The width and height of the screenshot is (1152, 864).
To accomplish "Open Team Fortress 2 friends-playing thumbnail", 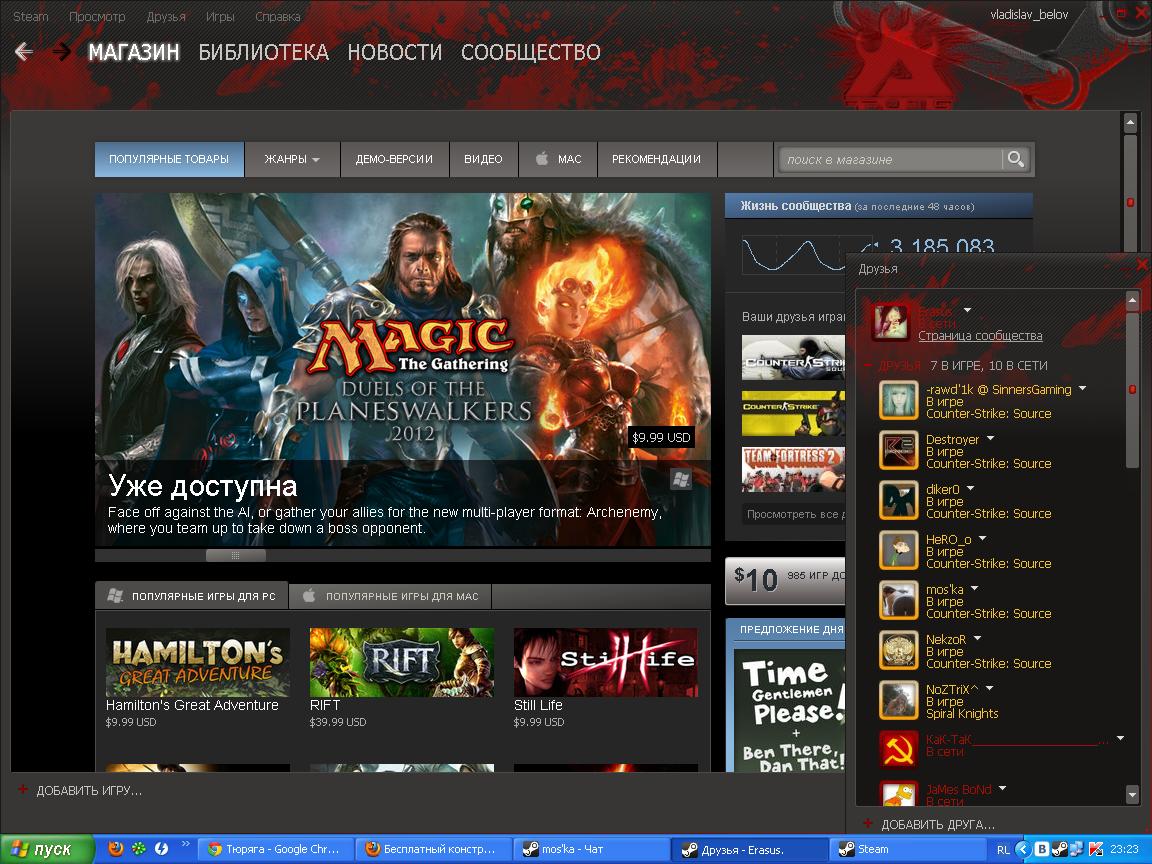I will tap(793, 469).
